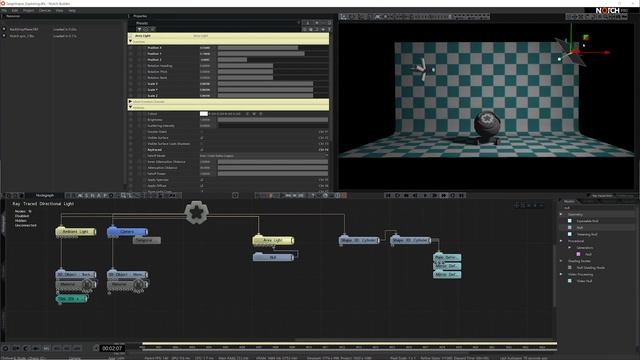Select the green node below left Material
Viewport: 640px width, 360px height.
click(x=71, y=299)
